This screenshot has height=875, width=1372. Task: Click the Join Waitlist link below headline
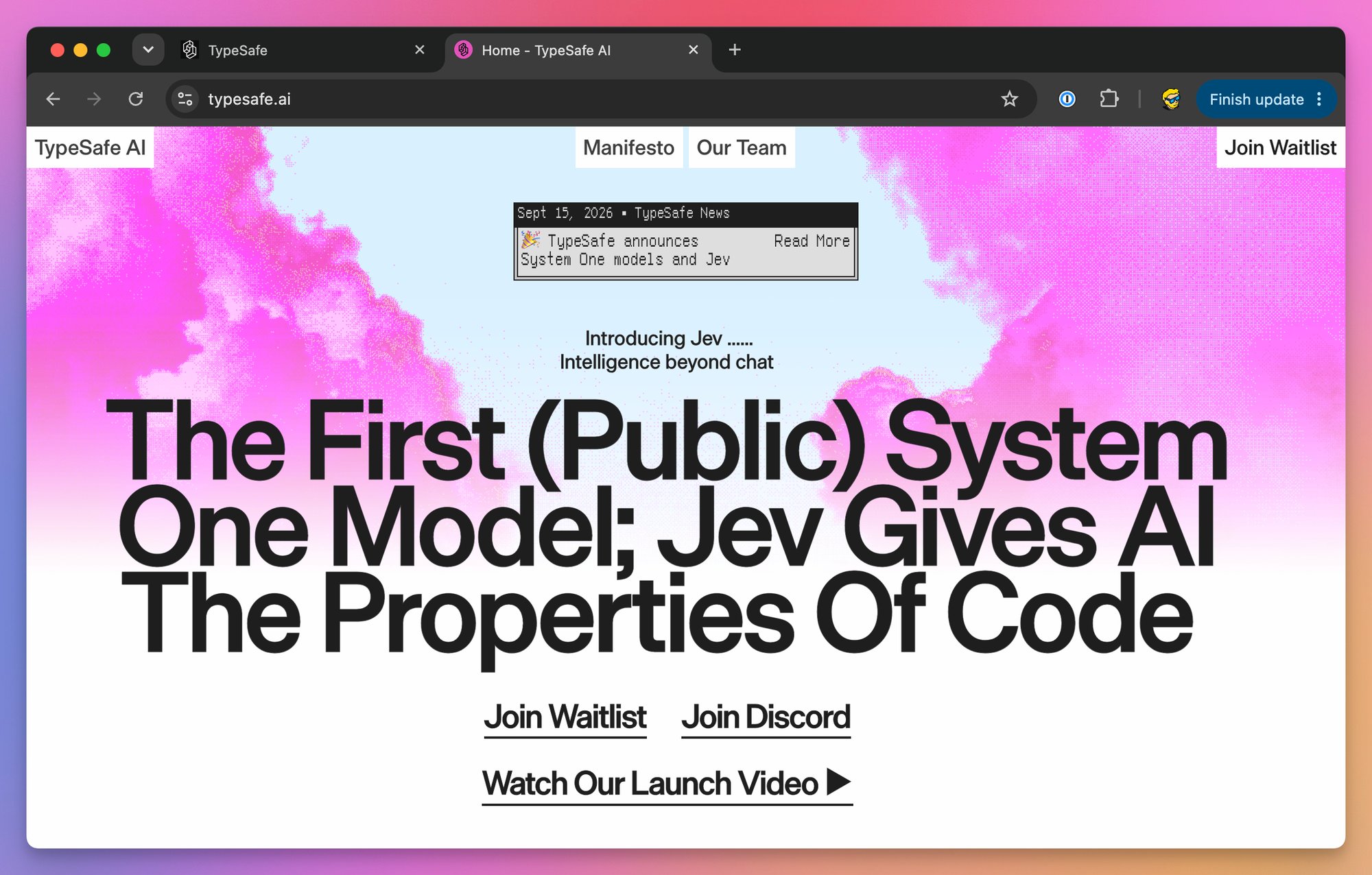(x=565, y=718)
